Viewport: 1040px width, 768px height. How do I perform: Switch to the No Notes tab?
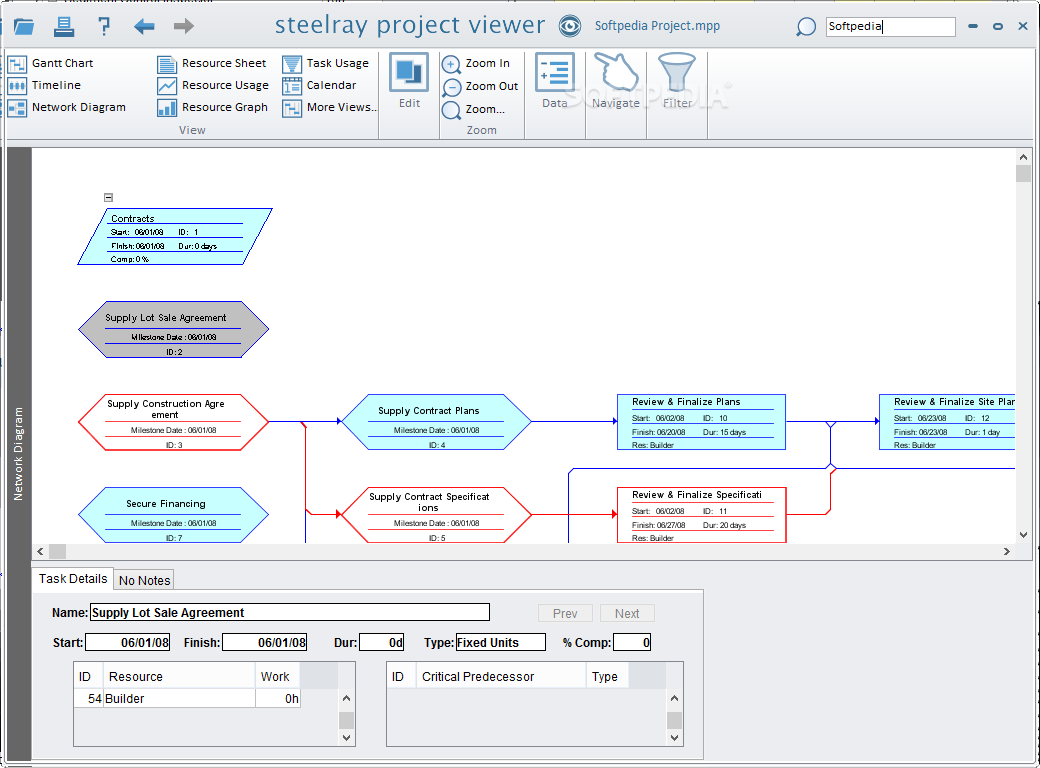pyautogui.click(x=145, y=580)
